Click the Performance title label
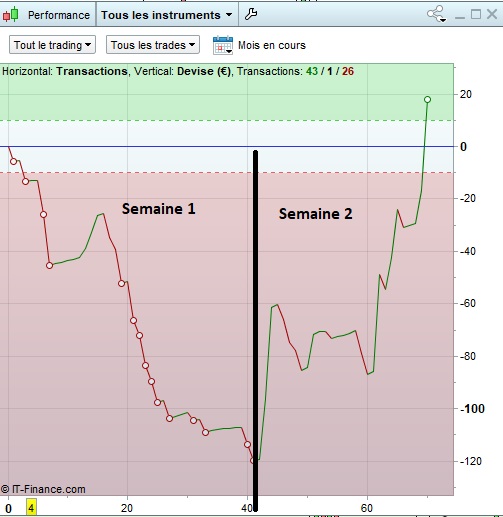The height and width of the screenshot is (517, 503). tap(59, 15)
